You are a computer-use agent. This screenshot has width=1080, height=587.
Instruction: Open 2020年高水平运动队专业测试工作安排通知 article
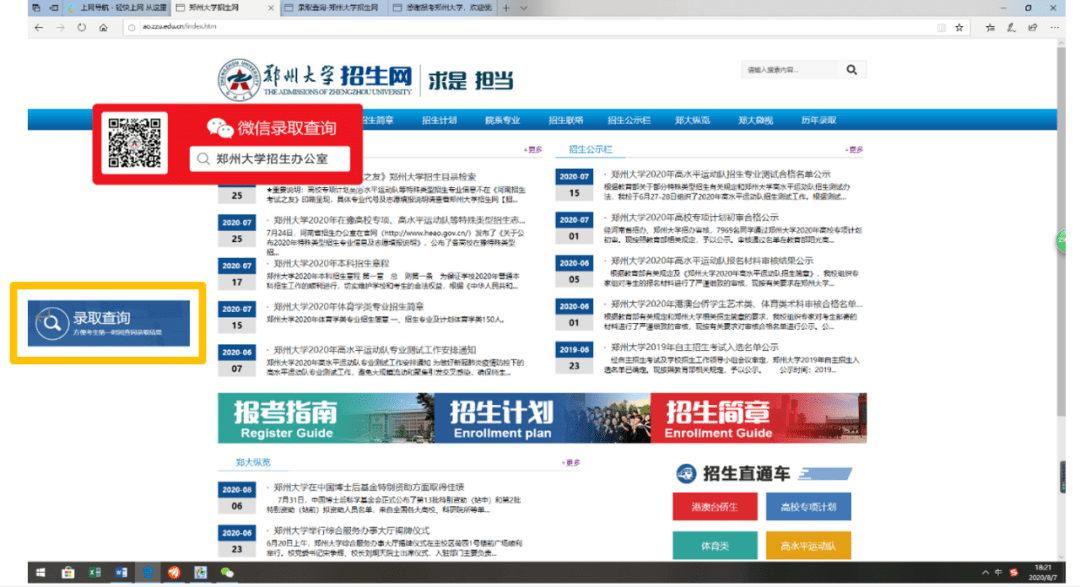[375, 350]
